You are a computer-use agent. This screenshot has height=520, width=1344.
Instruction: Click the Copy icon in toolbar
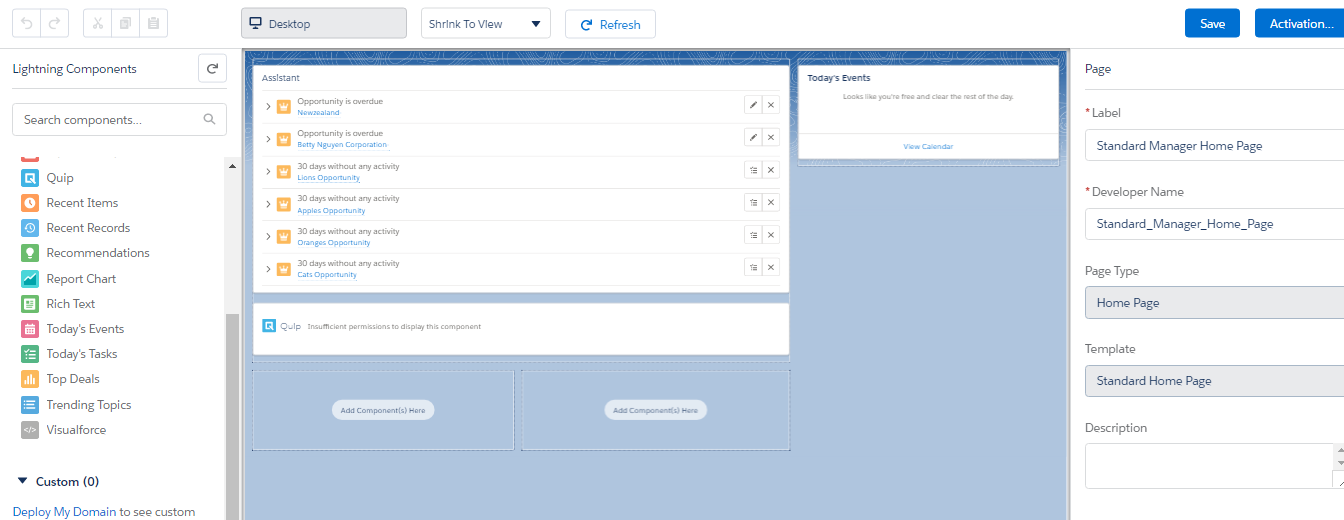point(126,23)
